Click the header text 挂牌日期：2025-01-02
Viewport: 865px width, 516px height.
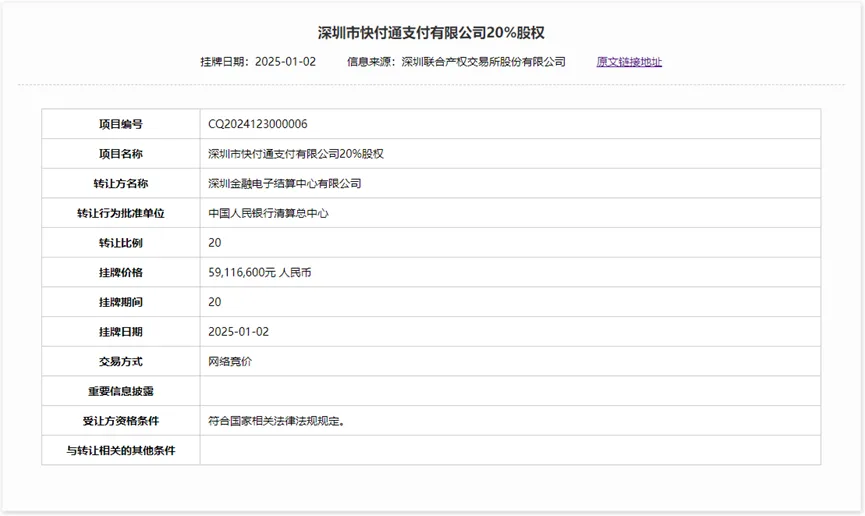coord(258,62)
